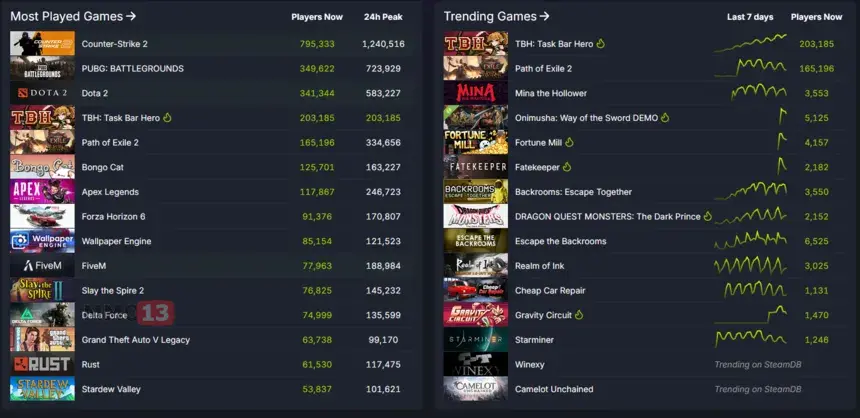The height and width of the screenshot is (418, 860).
Task: Open the Wallpaper Engine title link
Action: (116, 241)
